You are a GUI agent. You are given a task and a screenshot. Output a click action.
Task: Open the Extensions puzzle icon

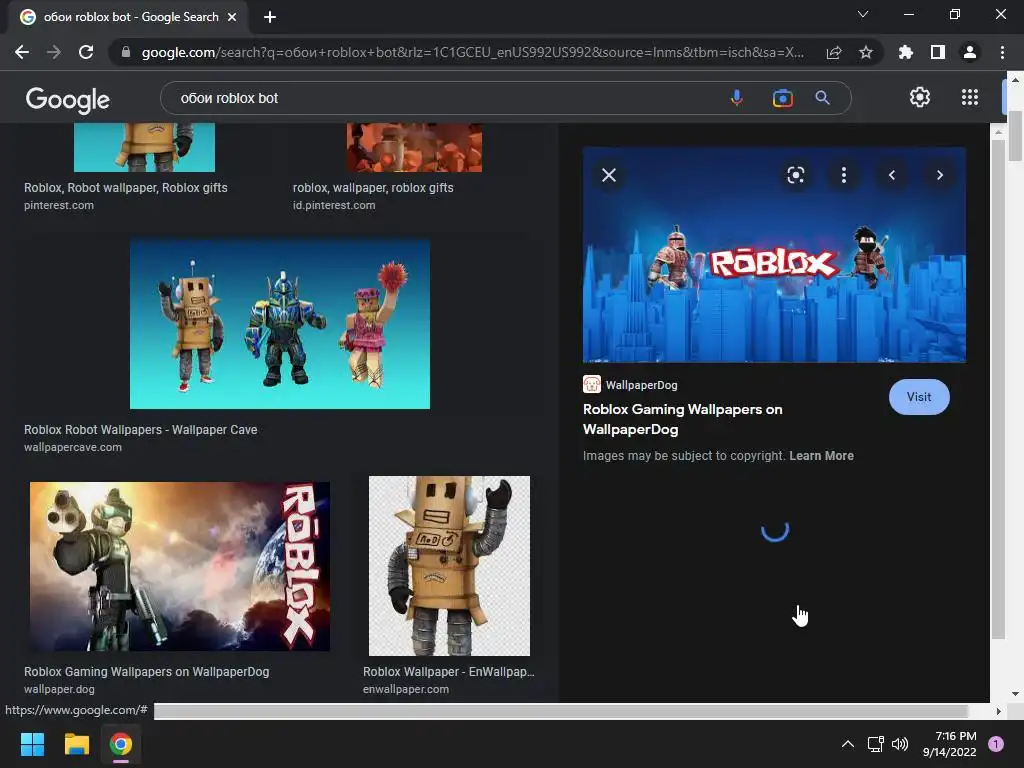click(x=906, y=52)
